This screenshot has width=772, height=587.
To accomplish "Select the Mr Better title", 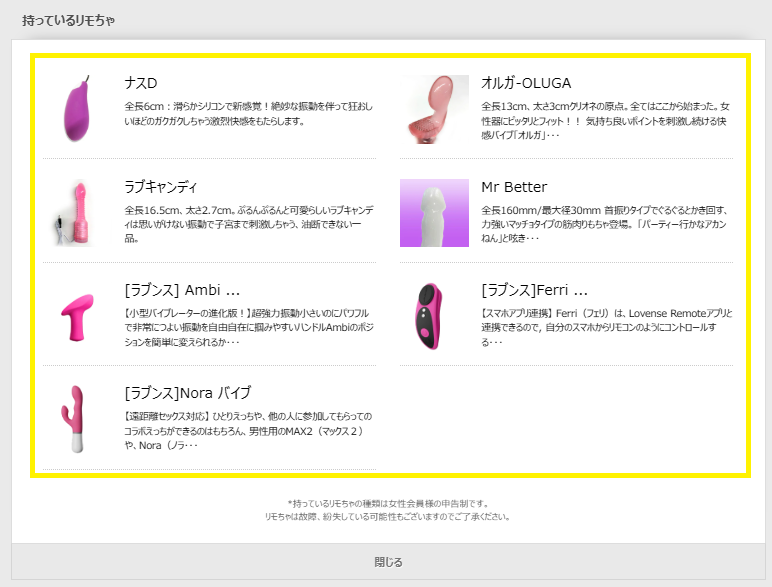I will 514,187.
